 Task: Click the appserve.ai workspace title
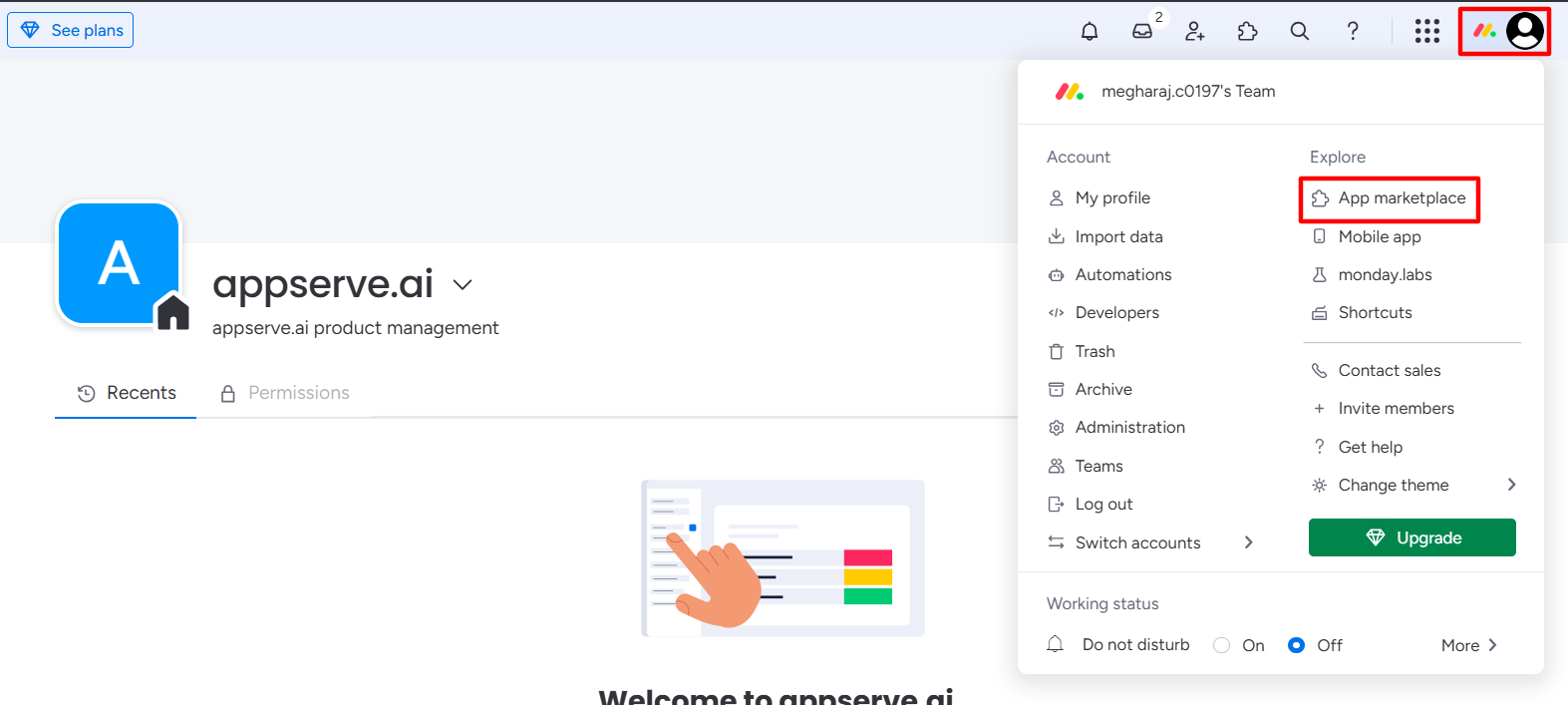coord(323,284)
